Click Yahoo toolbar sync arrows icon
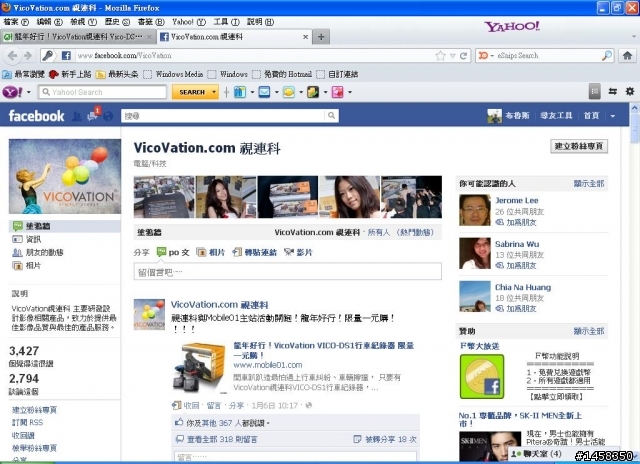Screen dimensions: 640x464 coord(613,92)
